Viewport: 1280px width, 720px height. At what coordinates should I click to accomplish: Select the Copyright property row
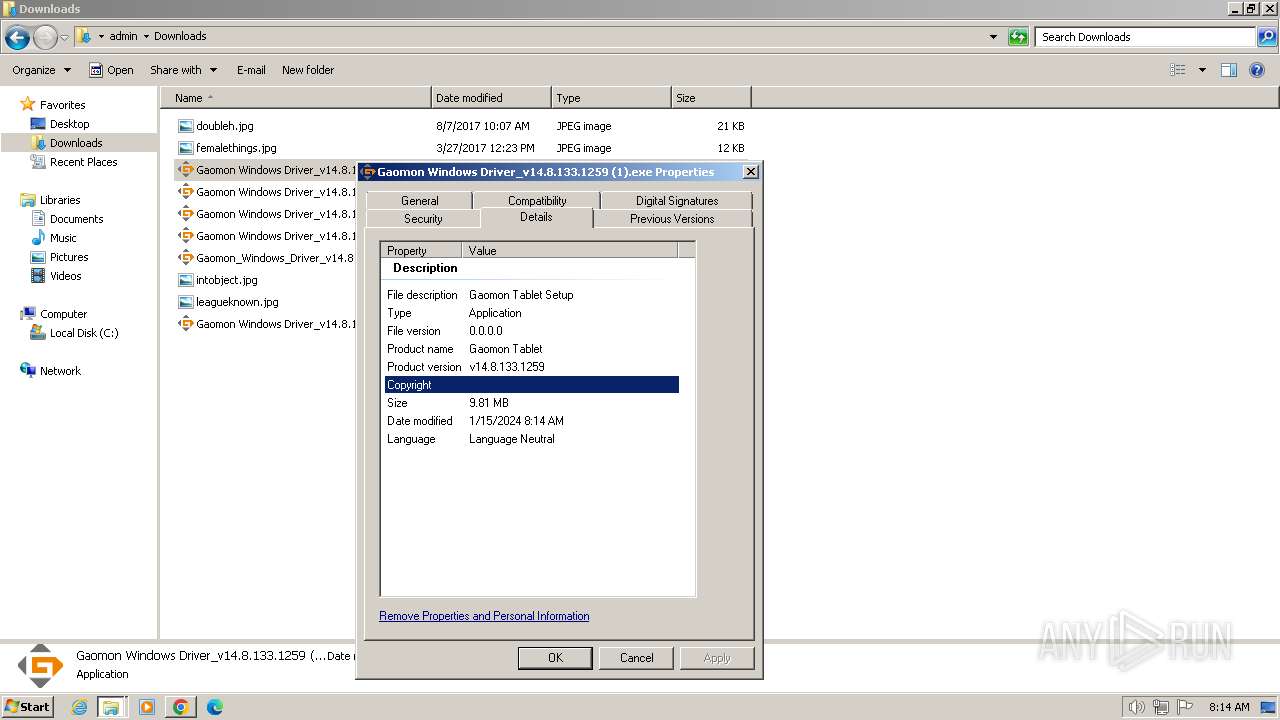pyautogui.click(x=532, y=385)
